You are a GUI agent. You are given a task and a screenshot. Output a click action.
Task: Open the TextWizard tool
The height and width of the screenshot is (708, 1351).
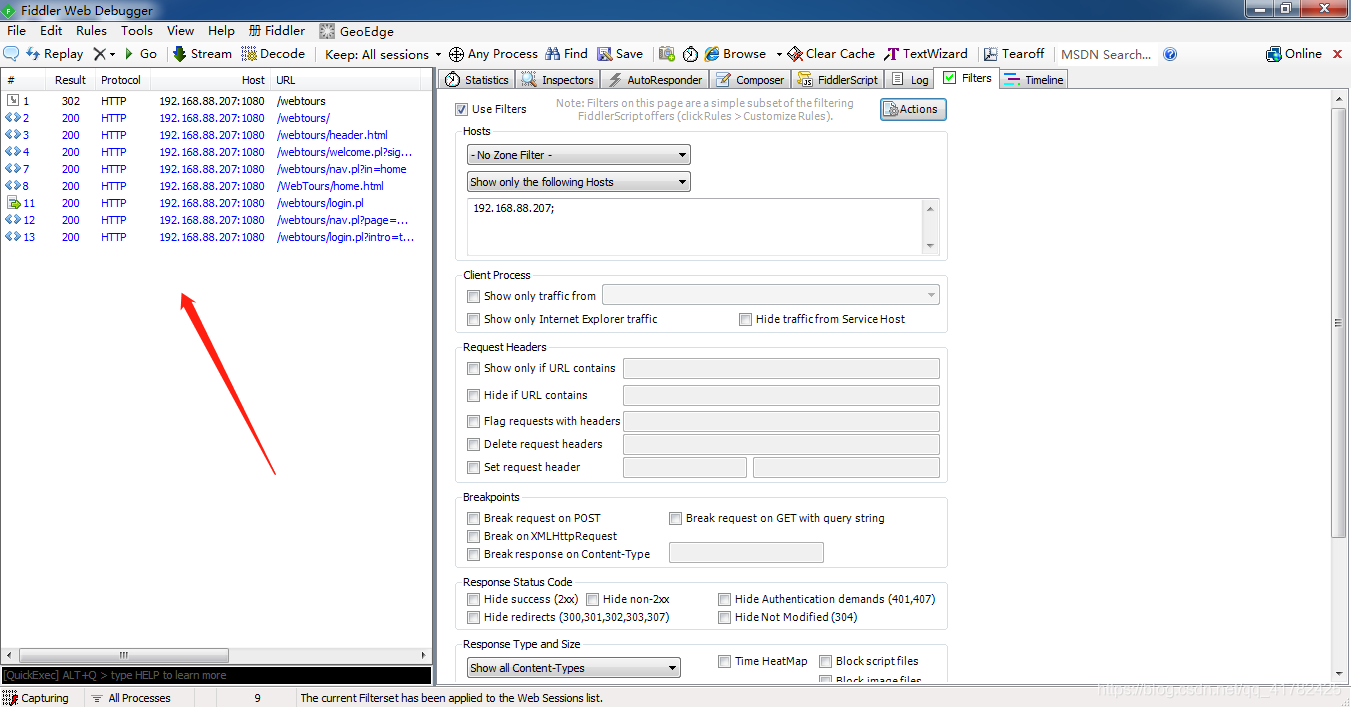(x=926, y=54)
